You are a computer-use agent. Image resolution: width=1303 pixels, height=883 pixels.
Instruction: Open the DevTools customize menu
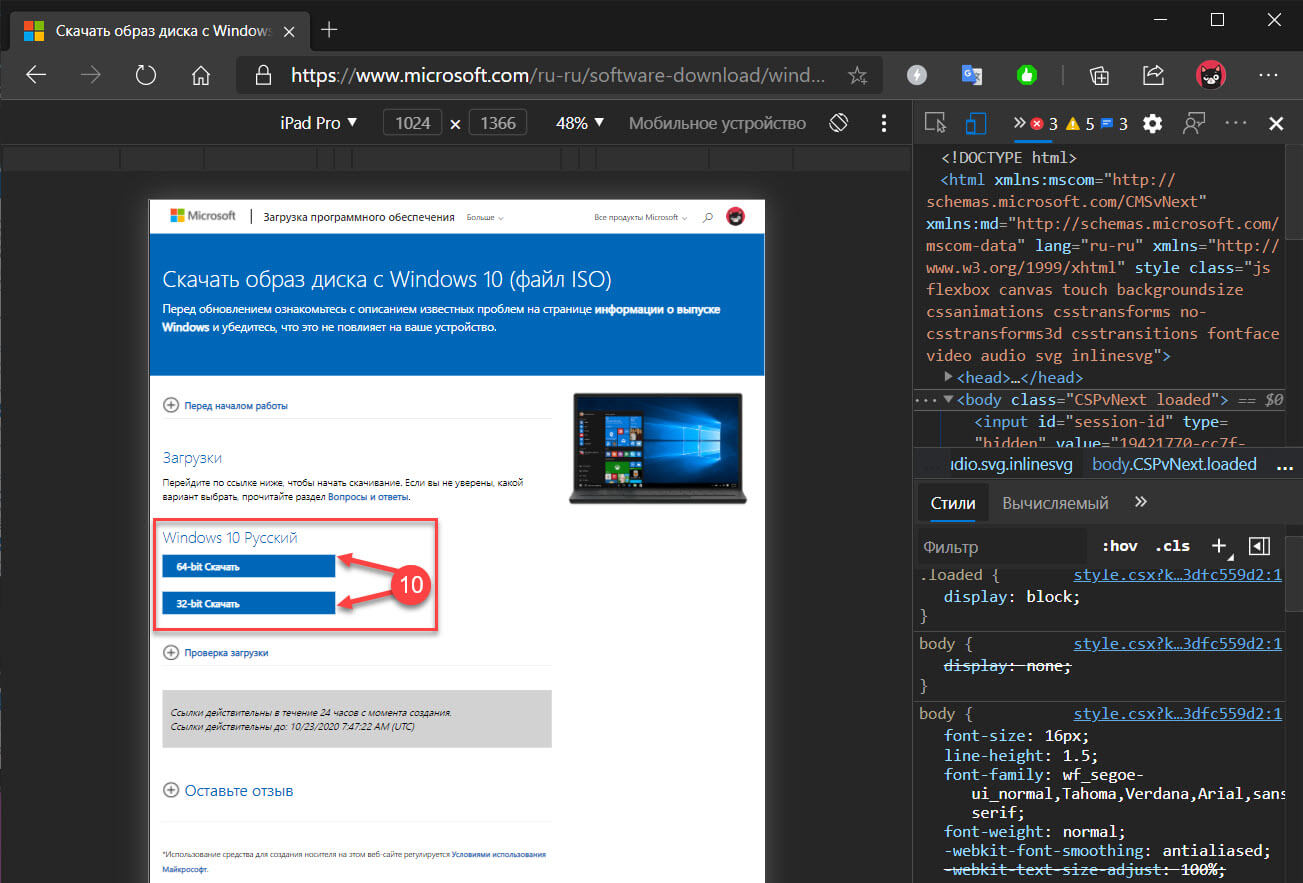pos(1236,123)
